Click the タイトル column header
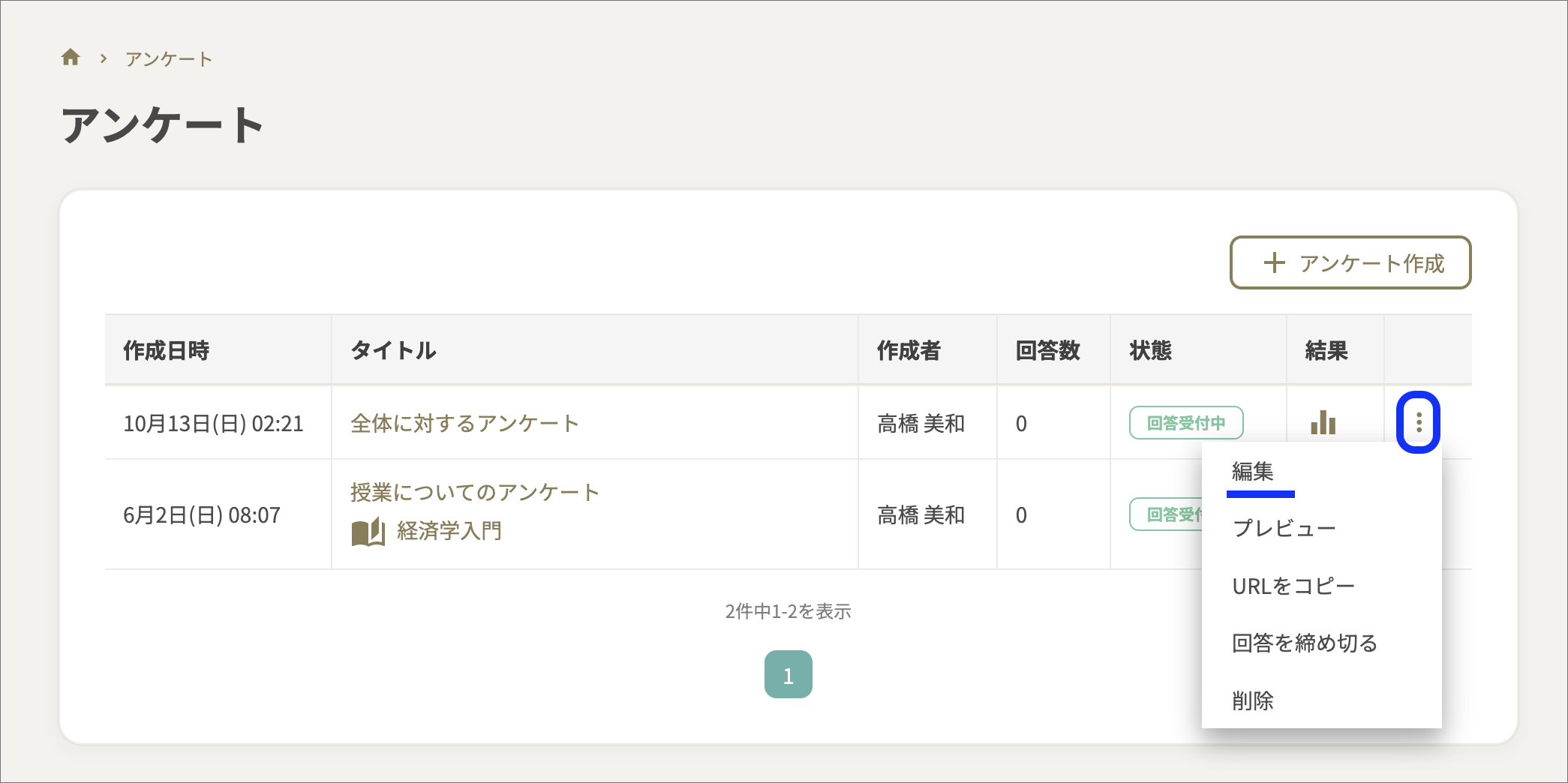Screen dimensions: 1568x783 click(393, 350)
